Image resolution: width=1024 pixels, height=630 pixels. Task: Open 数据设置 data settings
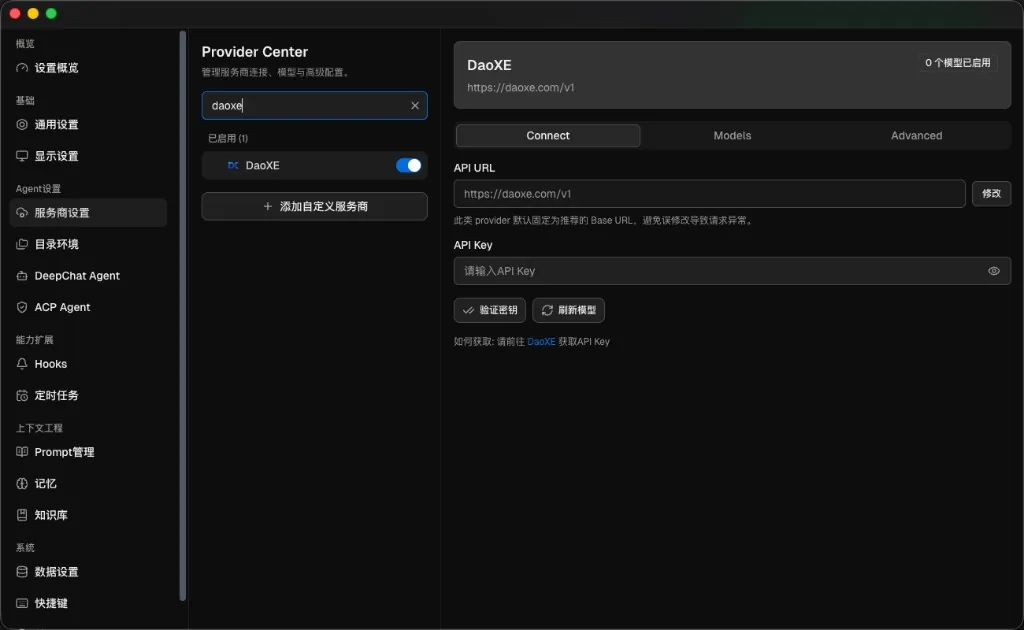[x=88, y=571]
